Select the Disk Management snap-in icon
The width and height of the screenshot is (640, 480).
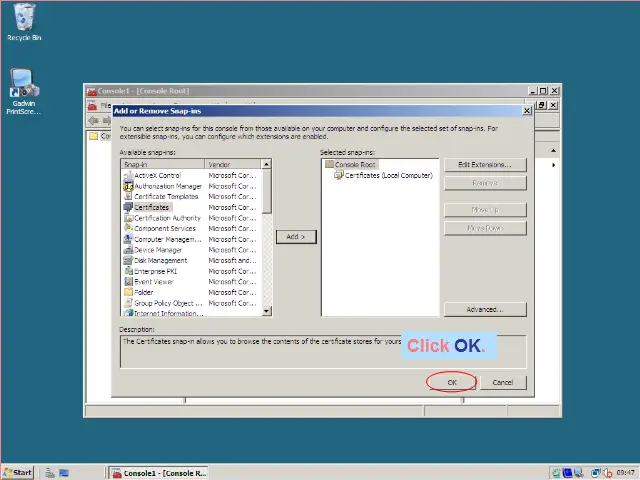coord(128,261)
